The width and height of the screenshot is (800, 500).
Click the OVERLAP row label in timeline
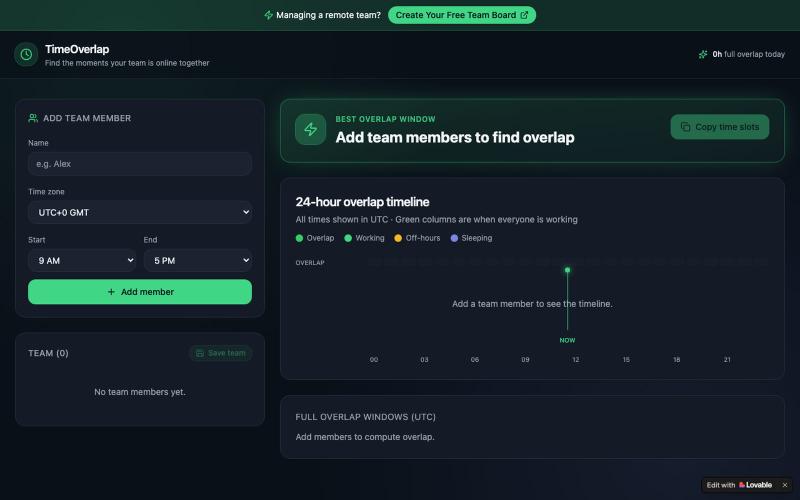click(x=310, y=263)
